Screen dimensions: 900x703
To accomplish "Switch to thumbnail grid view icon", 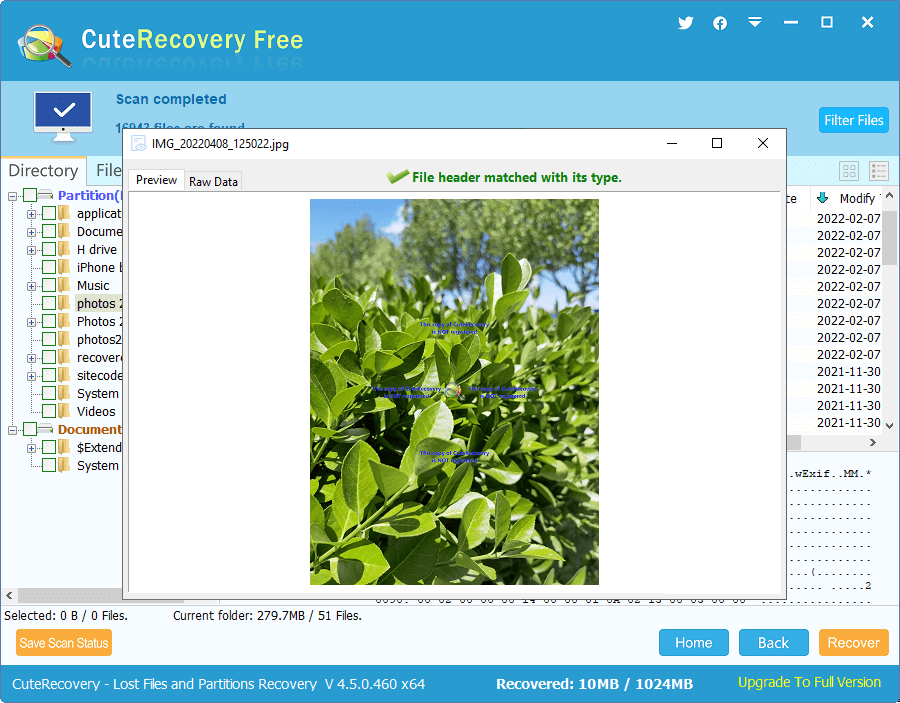I will coord(849,170).
